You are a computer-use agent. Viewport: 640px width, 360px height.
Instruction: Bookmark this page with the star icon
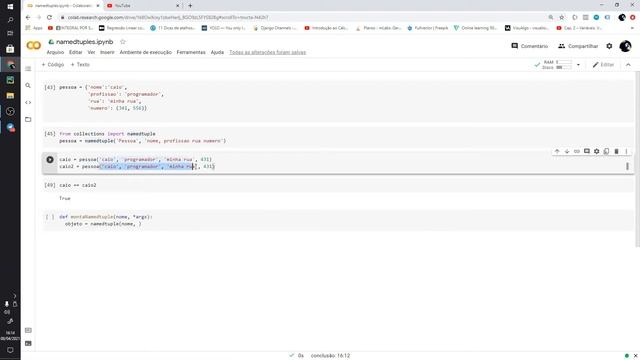coord(562,18)
